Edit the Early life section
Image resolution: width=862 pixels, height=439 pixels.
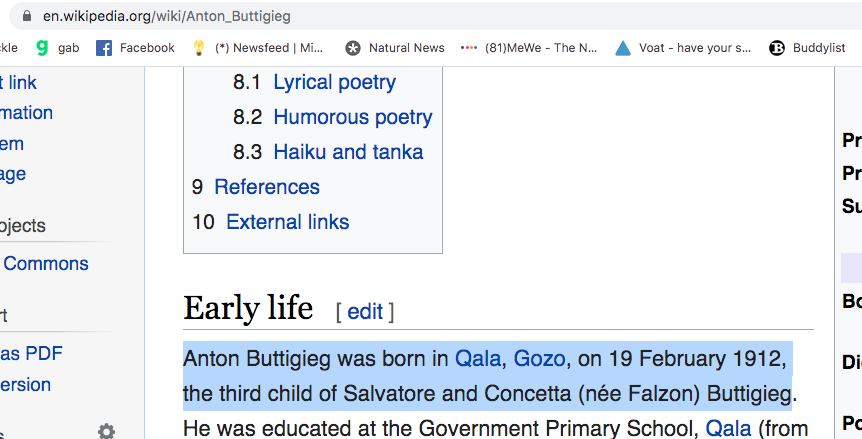pyautogui.click(x=365, y=312)
